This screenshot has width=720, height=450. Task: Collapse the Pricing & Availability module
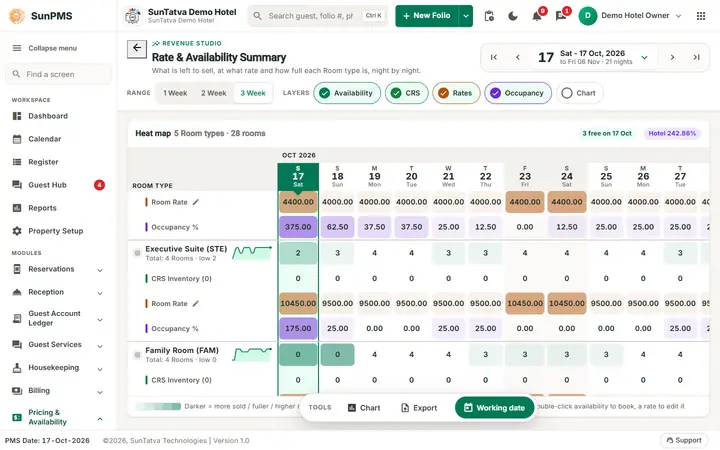pyautogui.click(x=100, y=419)
